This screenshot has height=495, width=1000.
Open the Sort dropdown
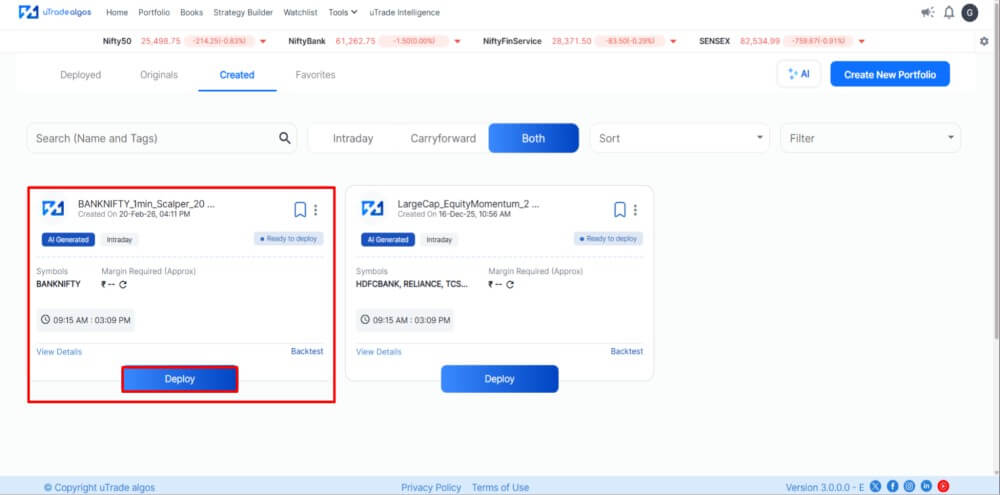680,138
